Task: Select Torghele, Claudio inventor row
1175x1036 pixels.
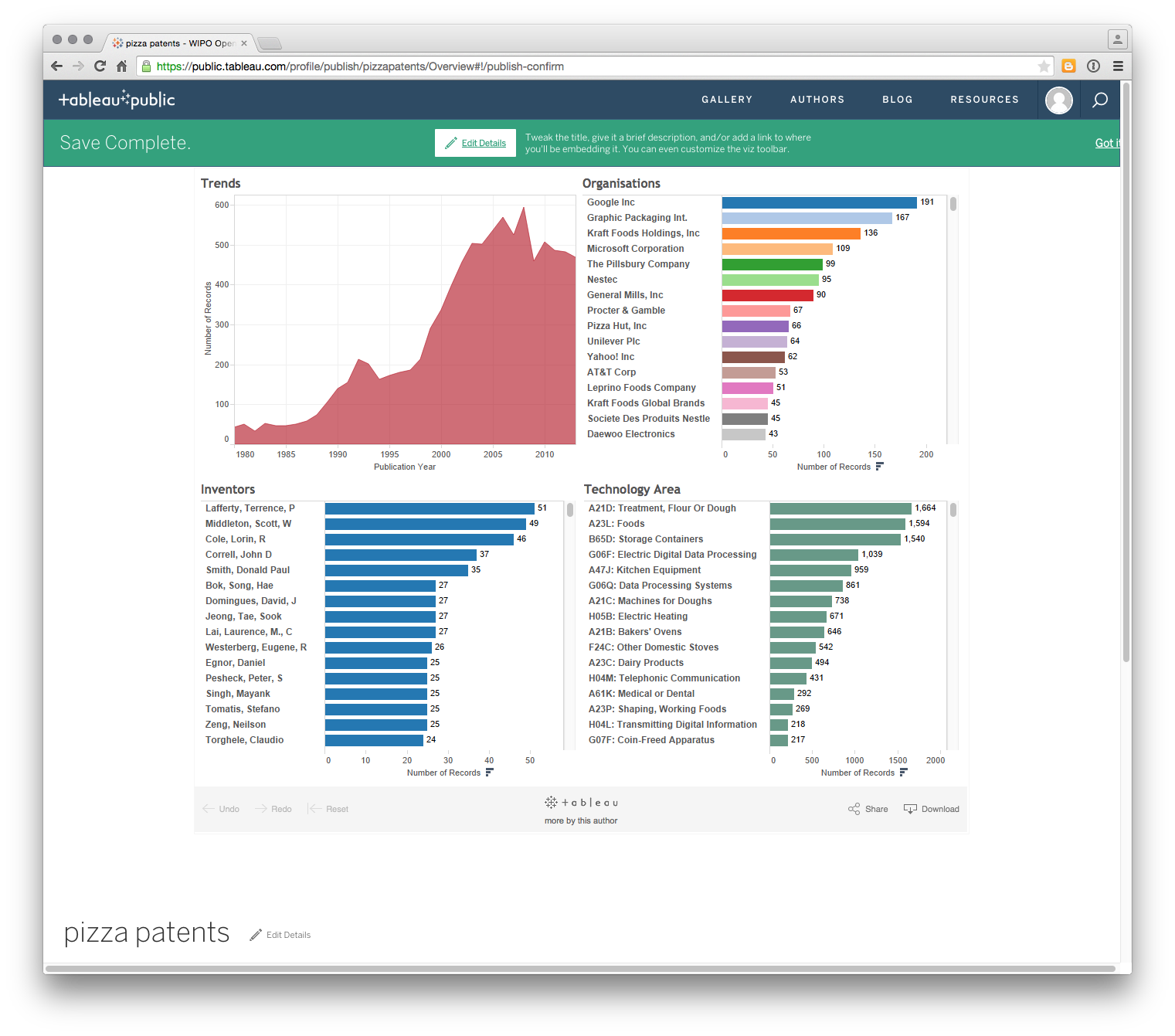Action: pos(244,740)
